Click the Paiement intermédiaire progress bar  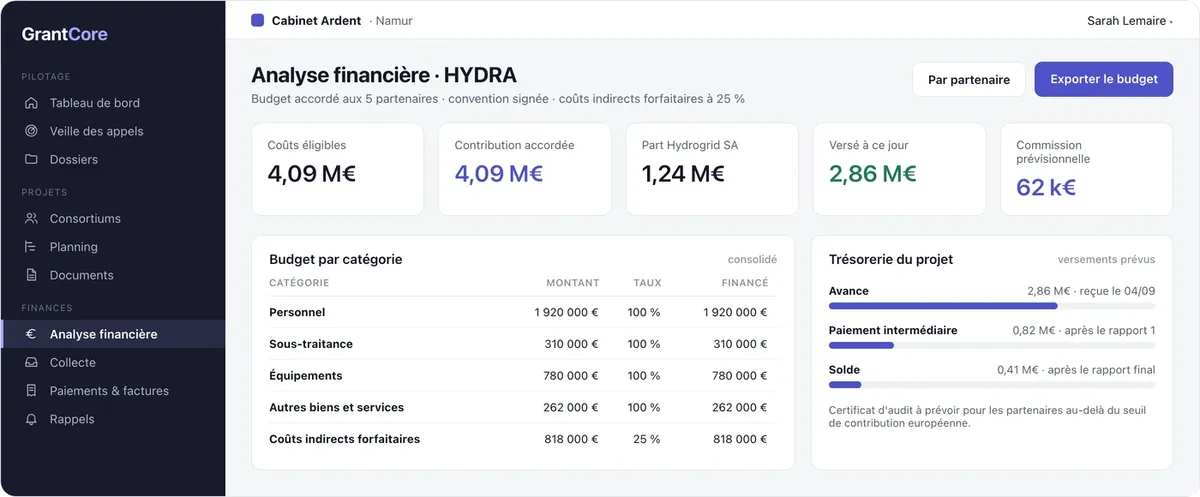coord(992,345)
